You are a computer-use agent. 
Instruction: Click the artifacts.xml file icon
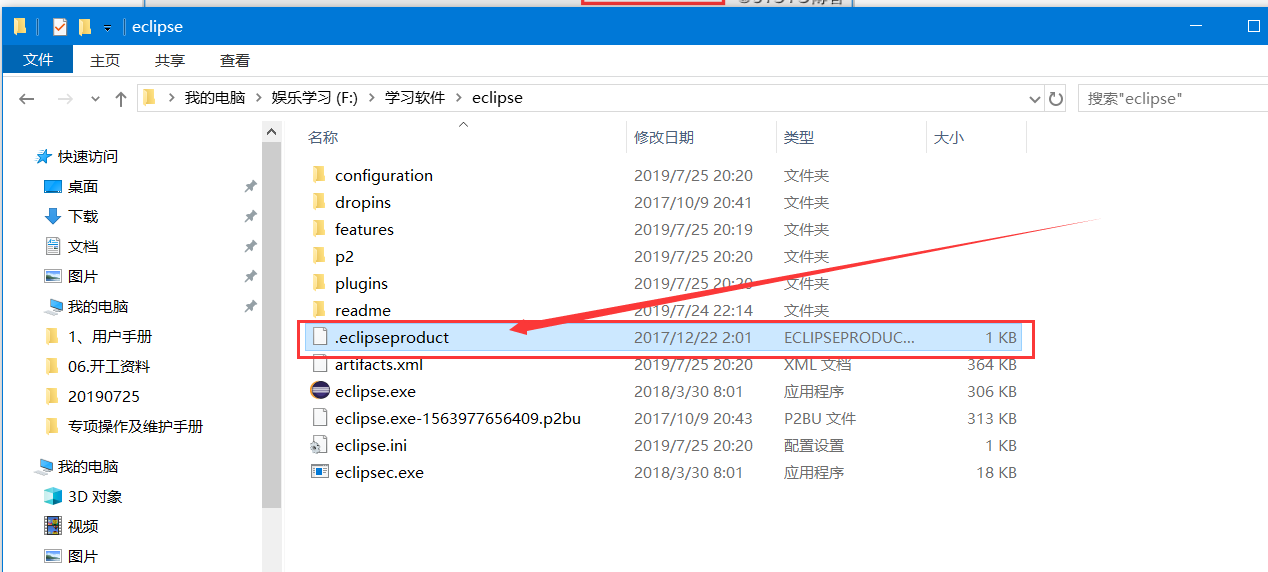[320, 364]
